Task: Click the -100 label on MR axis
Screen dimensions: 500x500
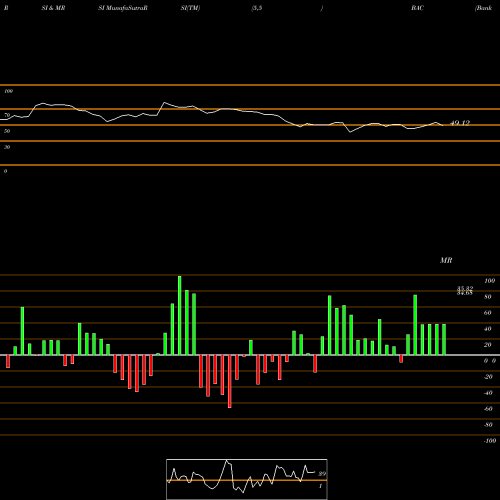Action: click(x=490, y=441)
